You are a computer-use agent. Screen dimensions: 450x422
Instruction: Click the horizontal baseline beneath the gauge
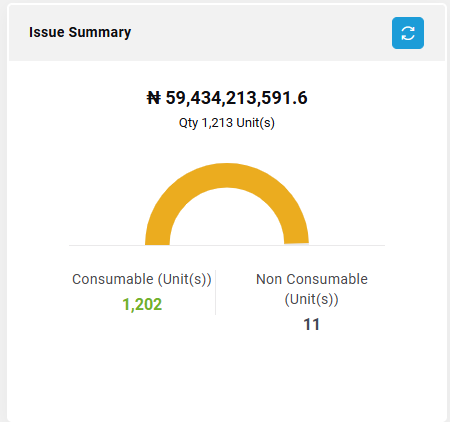point(227,245)
